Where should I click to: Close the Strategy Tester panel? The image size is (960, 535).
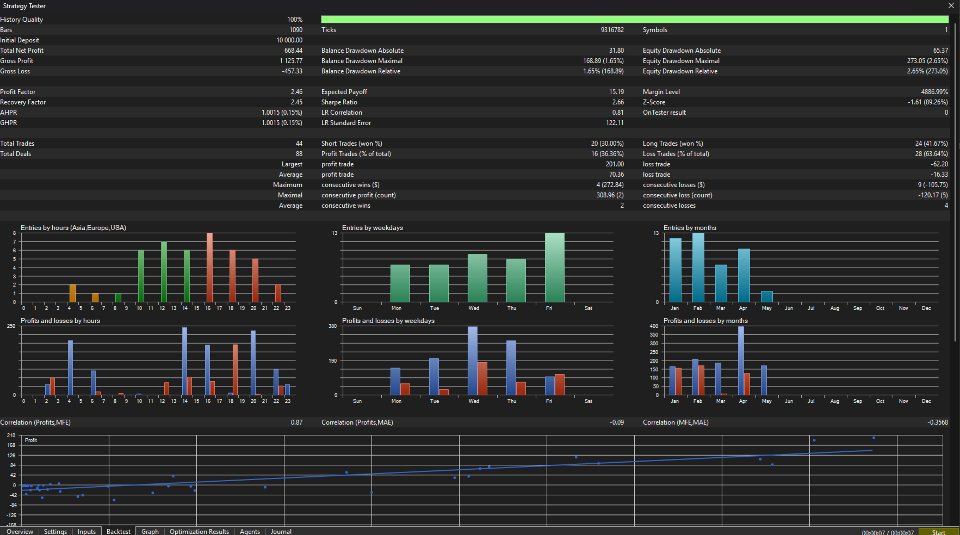click(x=951, y=6)
